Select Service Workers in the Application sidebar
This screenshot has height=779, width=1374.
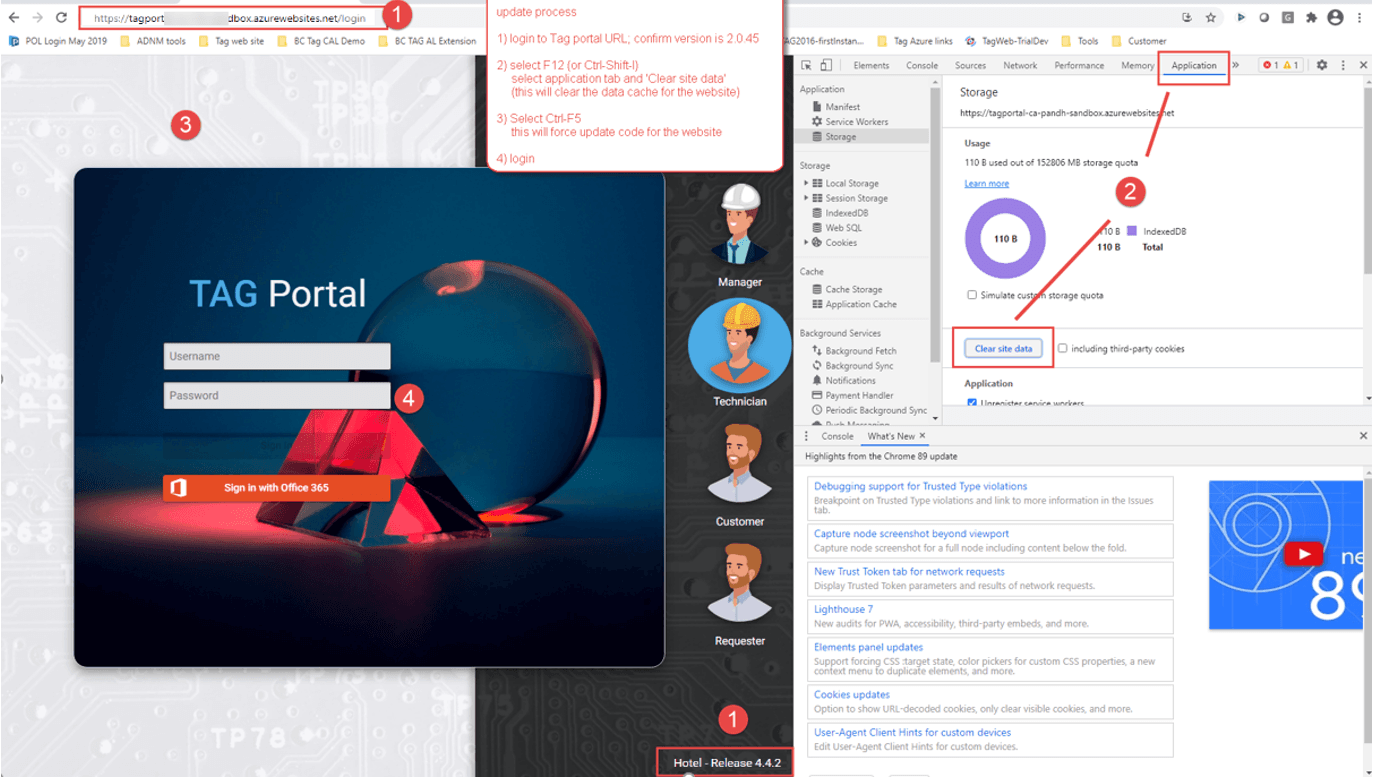860,121
